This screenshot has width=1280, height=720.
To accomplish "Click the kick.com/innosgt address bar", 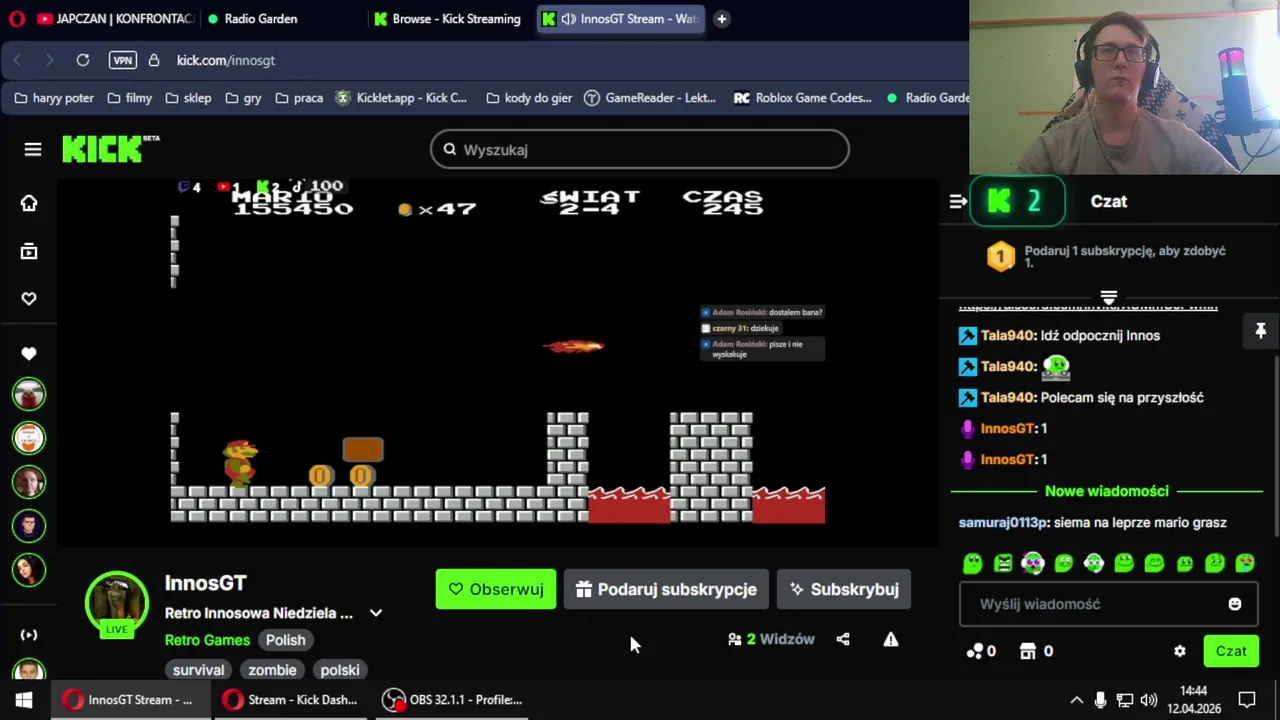I will (x=226, y=60).
